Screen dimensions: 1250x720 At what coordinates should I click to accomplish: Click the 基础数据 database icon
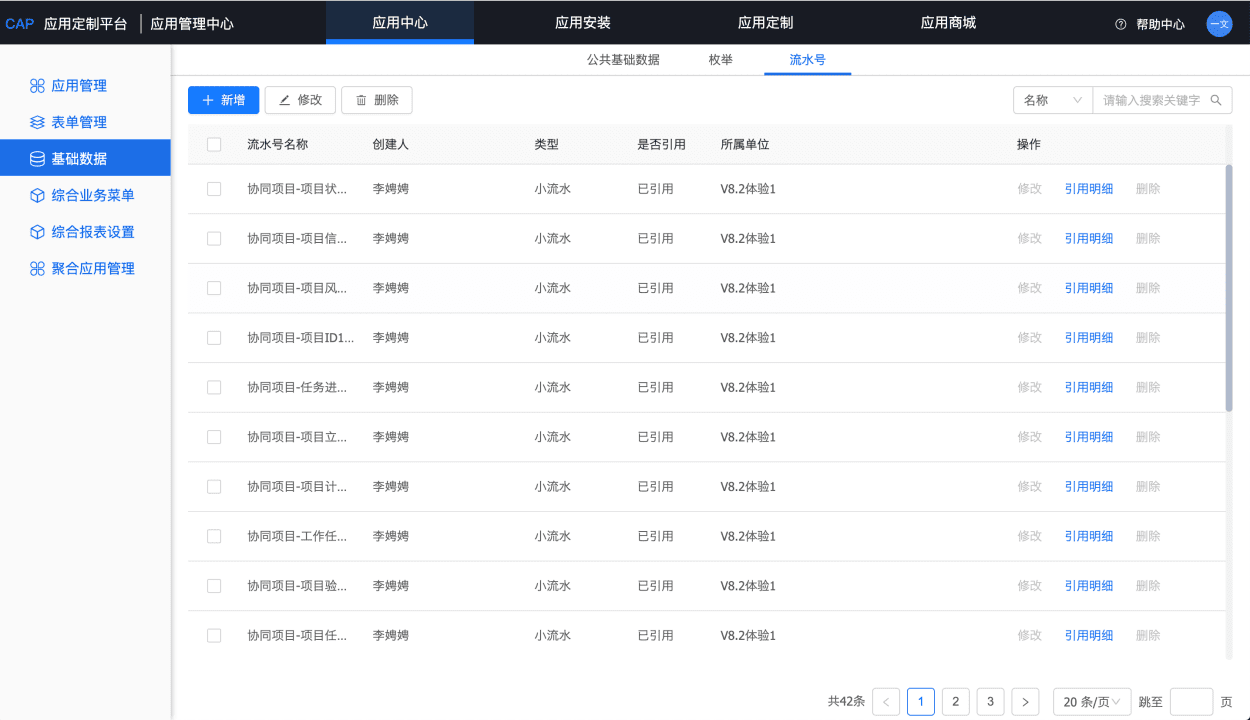tap(37, 159)
